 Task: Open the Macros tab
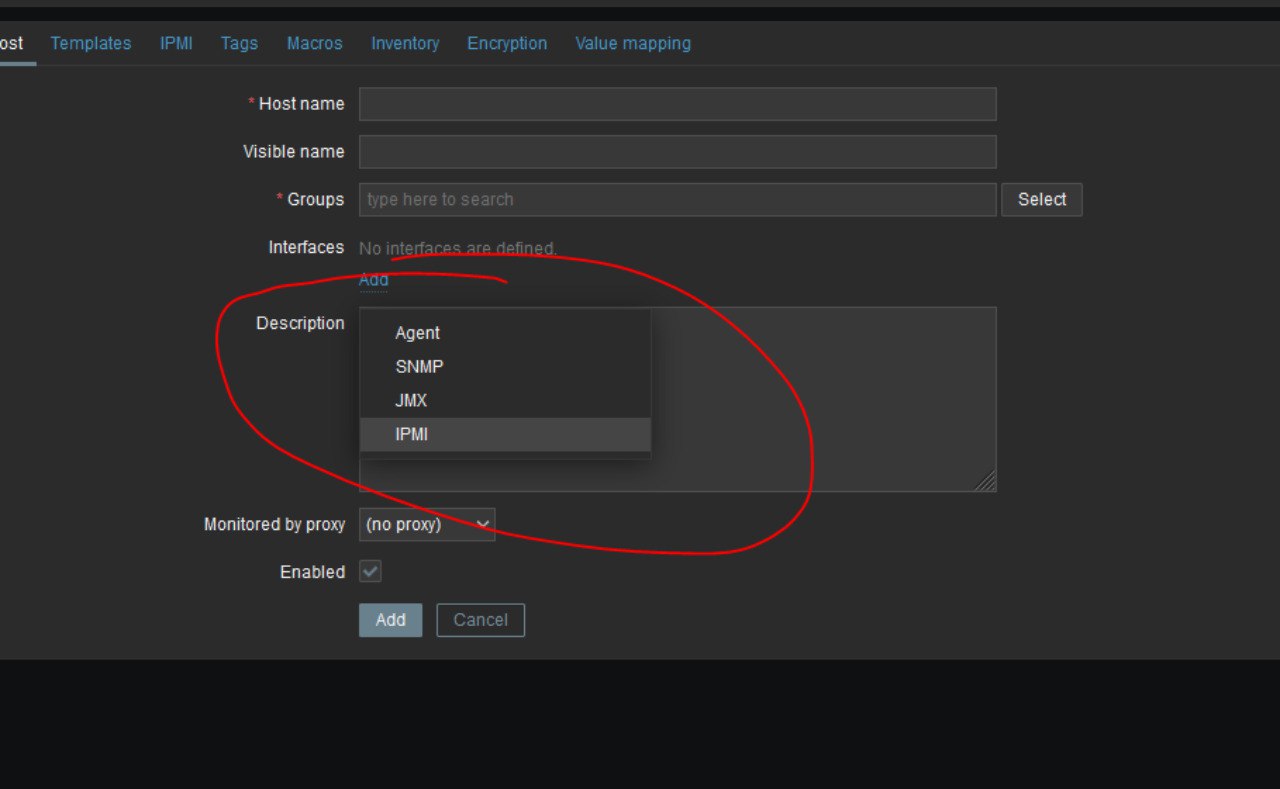click(x=314, y=43)
